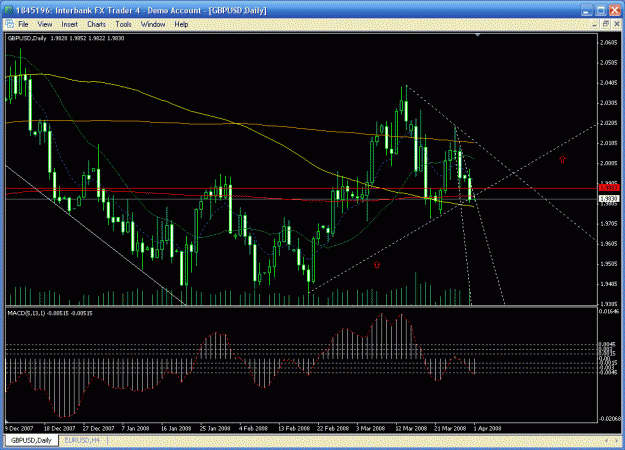The width and height of the screenshot is (625, 450).
Task: Open the File menu
Action: pyautogui.click(x=23, y=24)
